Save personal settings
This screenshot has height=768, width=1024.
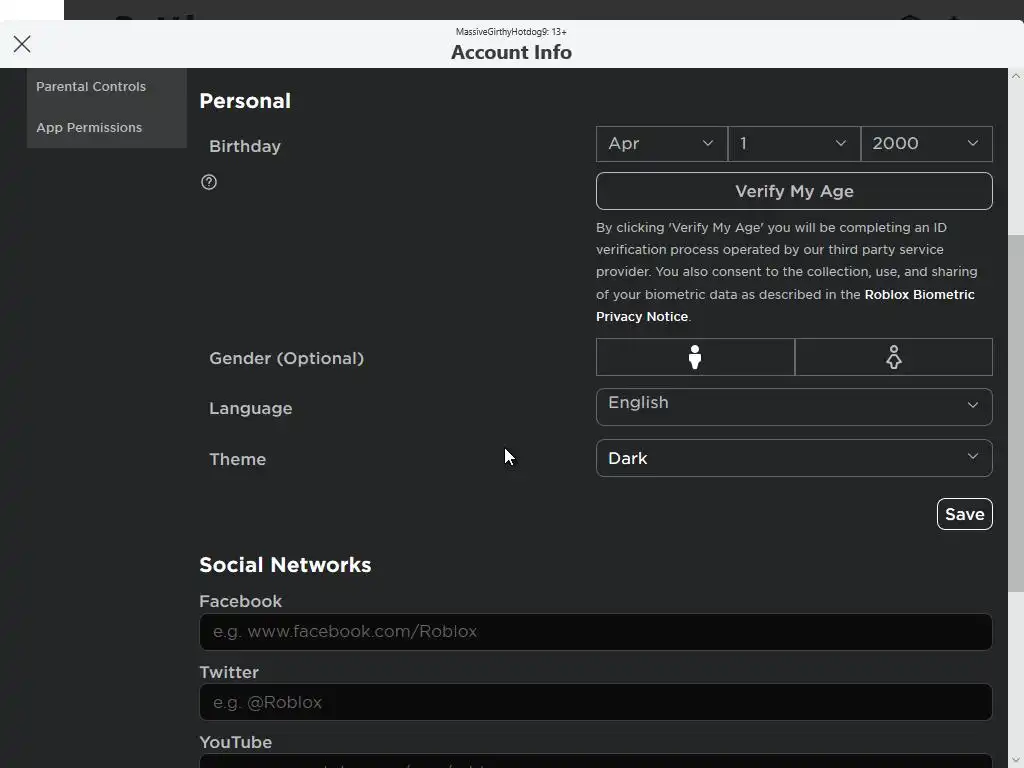(964, 514)
